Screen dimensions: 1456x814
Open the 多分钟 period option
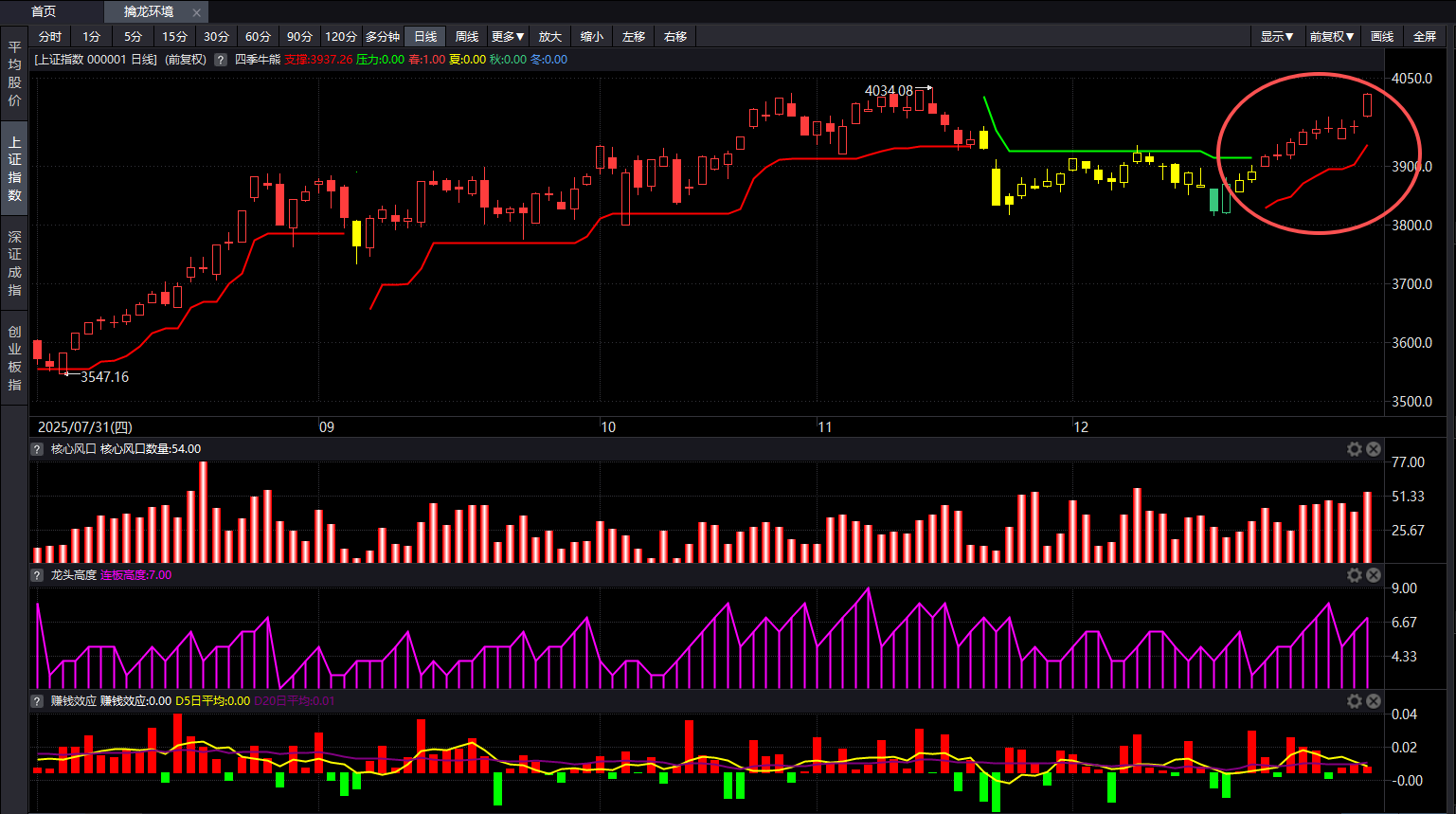coord(383,36)
